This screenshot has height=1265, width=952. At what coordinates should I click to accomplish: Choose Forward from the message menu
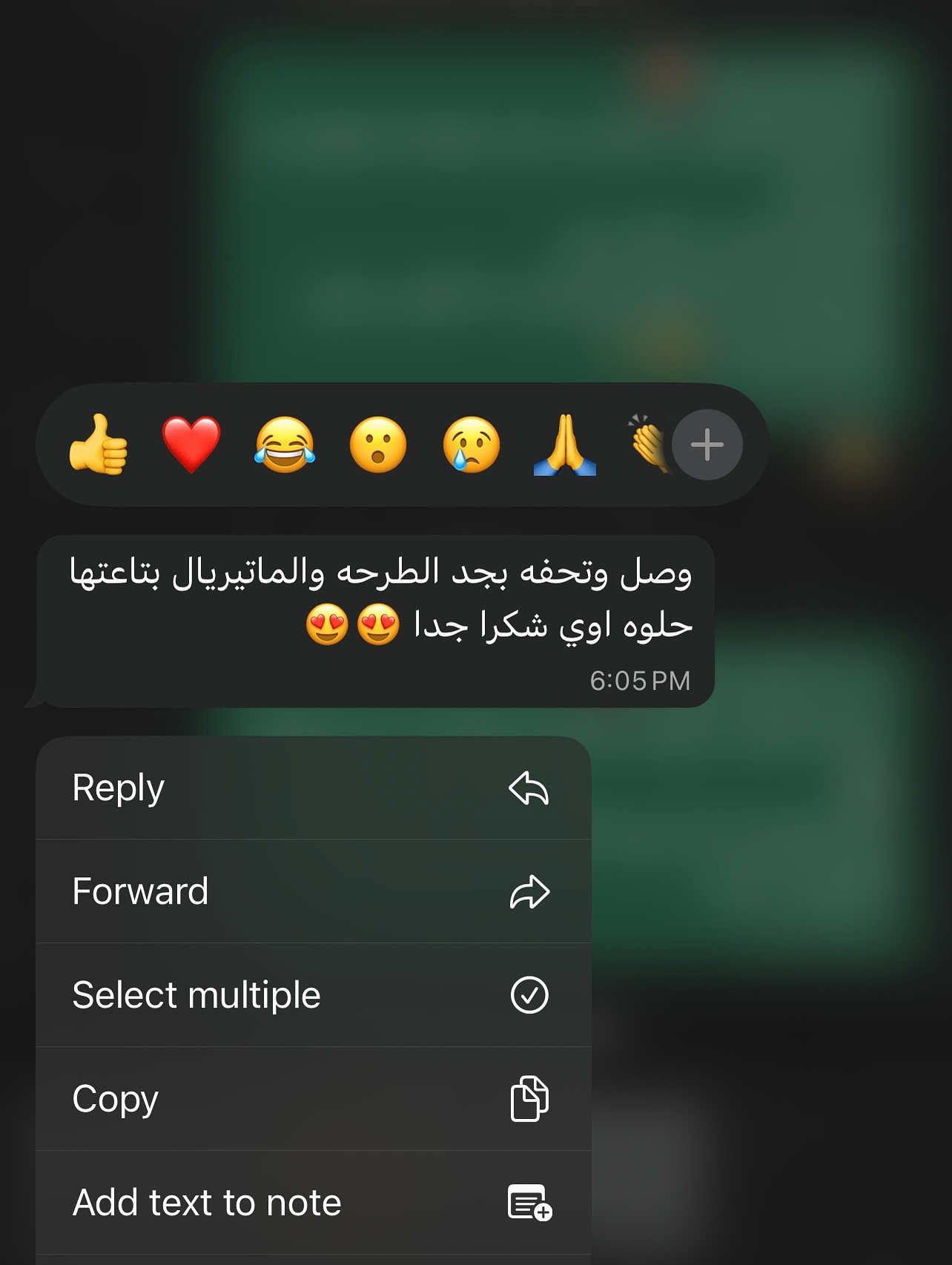coord(314,891)
